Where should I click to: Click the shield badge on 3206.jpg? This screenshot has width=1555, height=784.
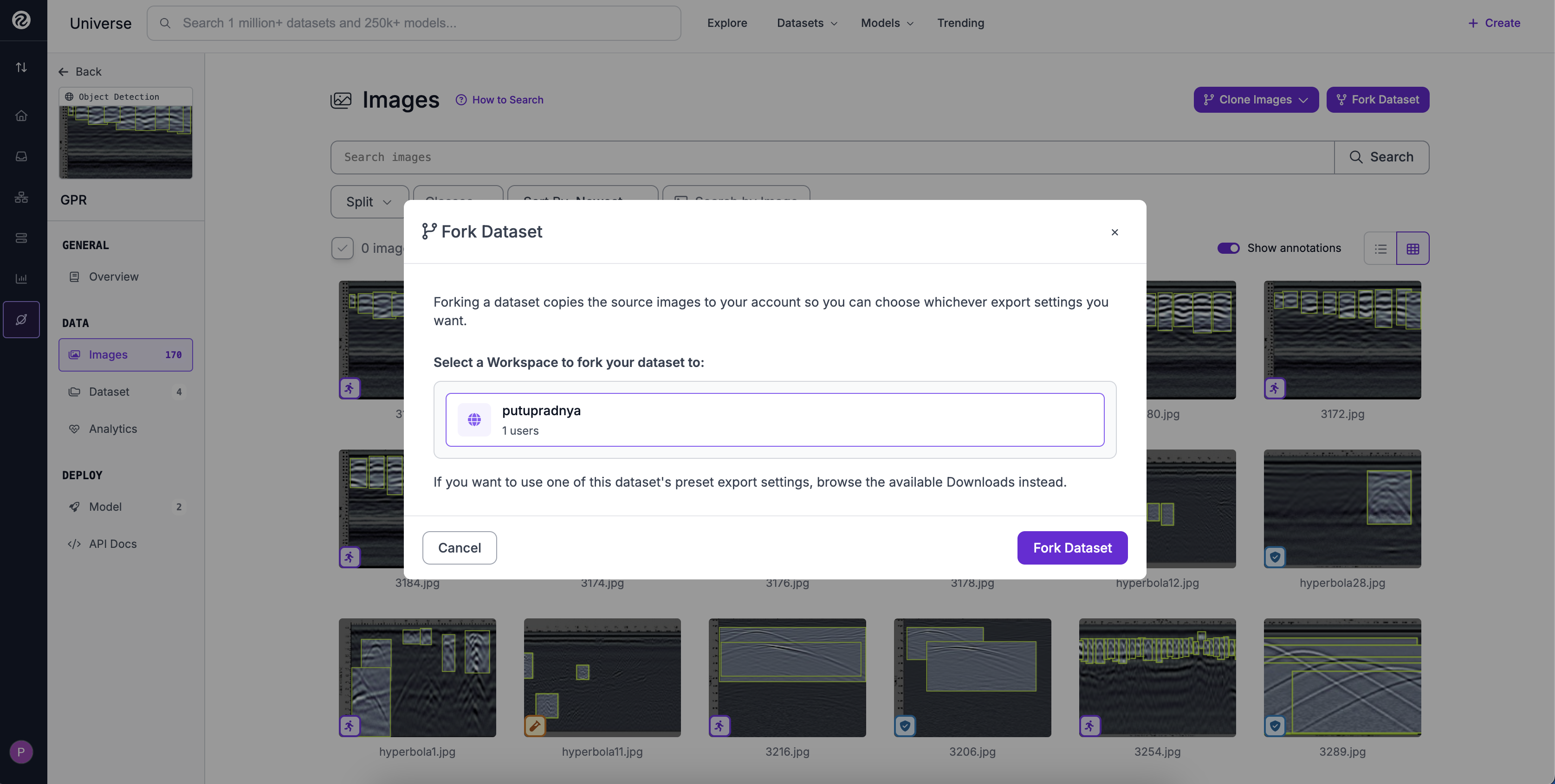pos(905,726)
